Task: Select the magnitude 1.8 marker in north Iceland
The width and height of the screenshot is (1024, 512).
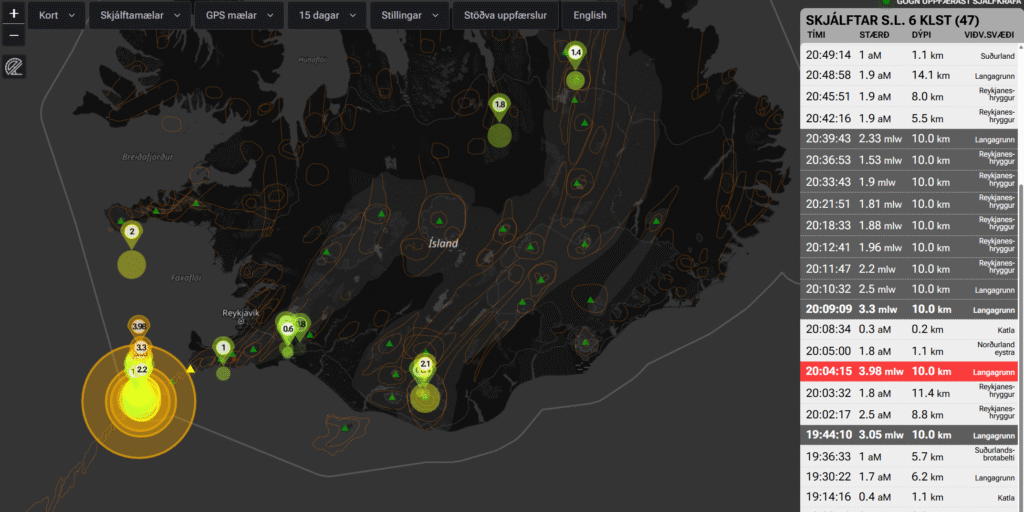Action: click(500, 104)
